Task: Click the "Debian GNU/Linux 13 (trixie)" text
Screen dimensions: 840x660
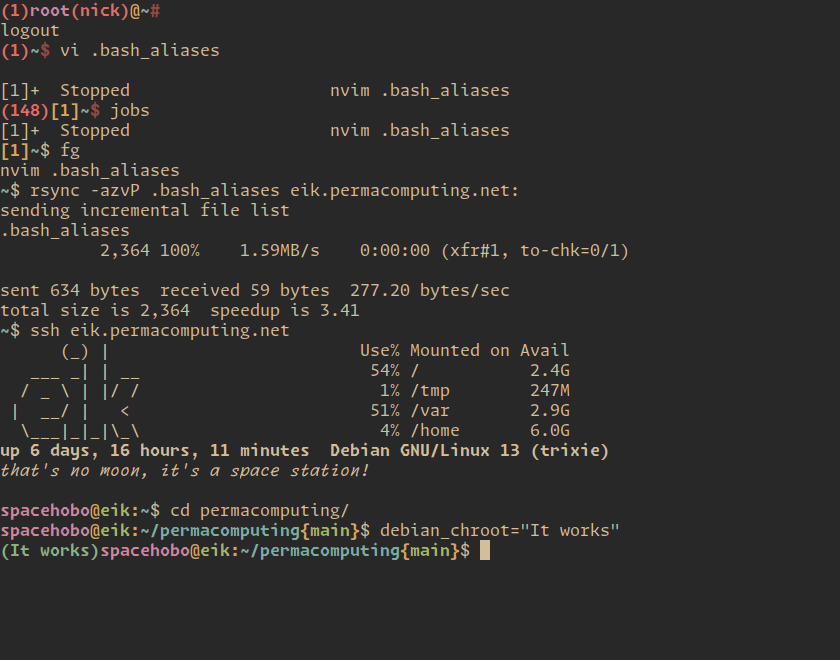Action: pyautogui.click(x=469, y=451)
